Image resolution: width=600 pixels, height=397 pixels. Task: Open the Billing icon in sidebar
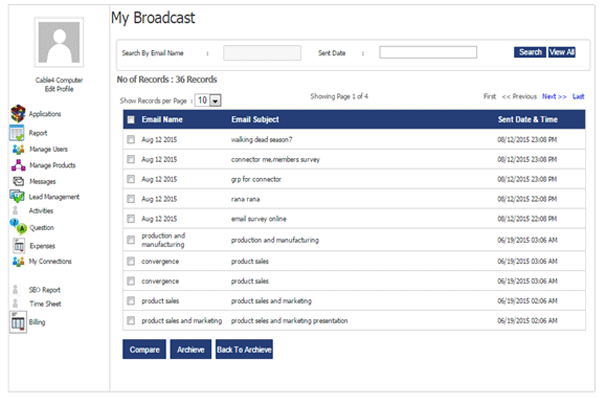click(x=18, y=322)
